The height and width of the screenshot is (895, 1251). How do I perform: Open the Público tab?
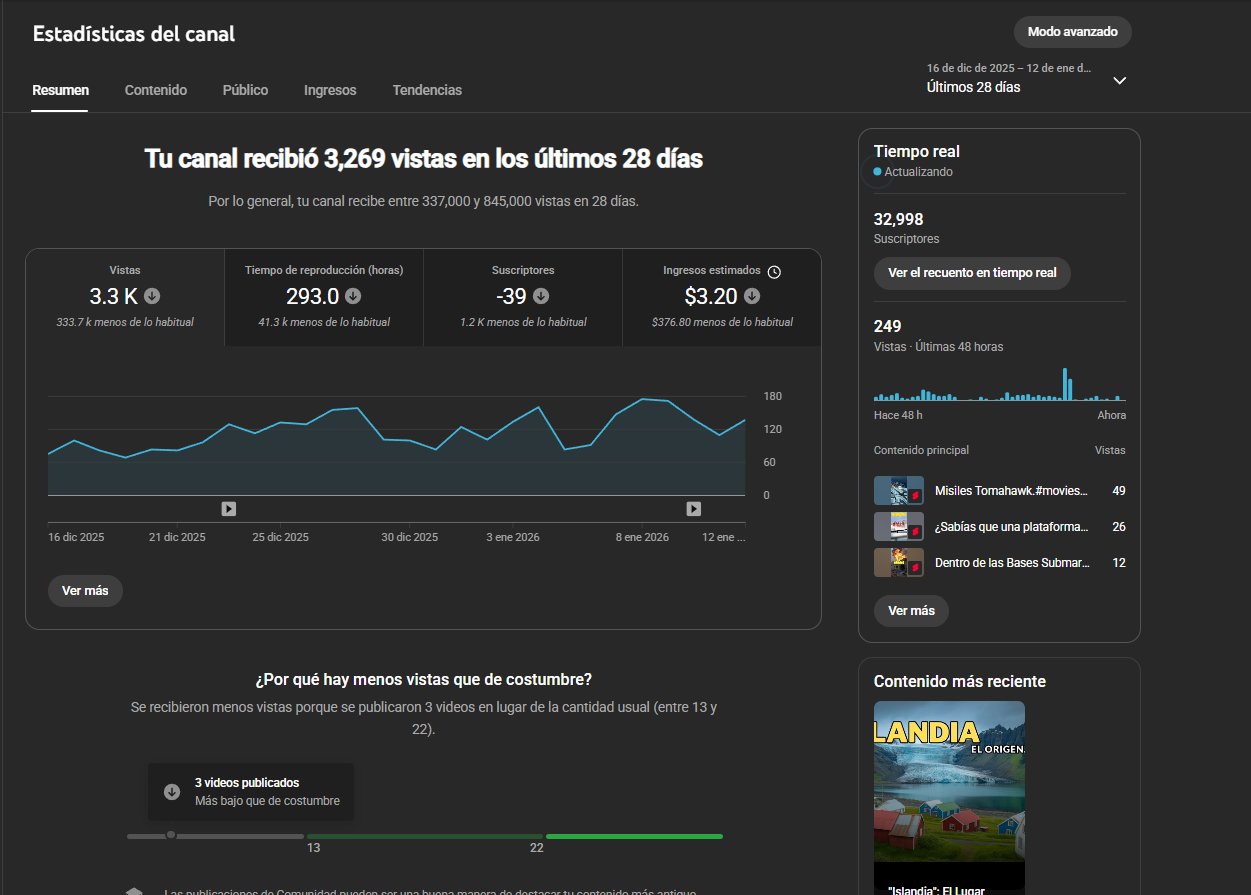click(245, 90)
